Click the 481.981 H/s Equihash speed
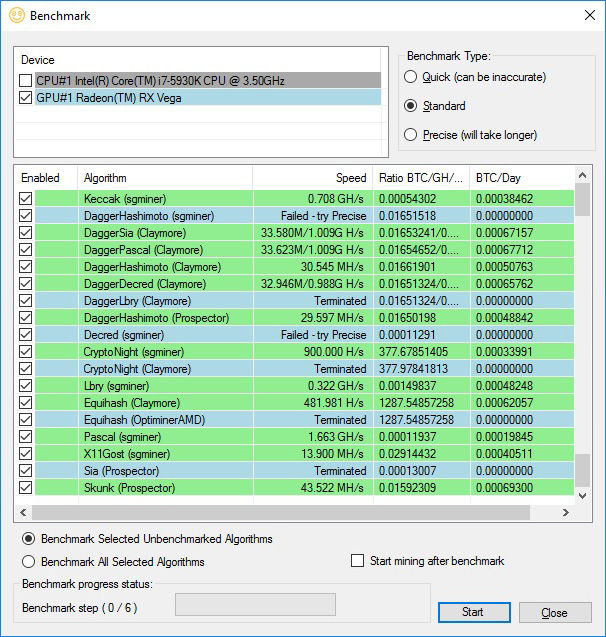Screen dimensions: 606x637 click(333, 403)
